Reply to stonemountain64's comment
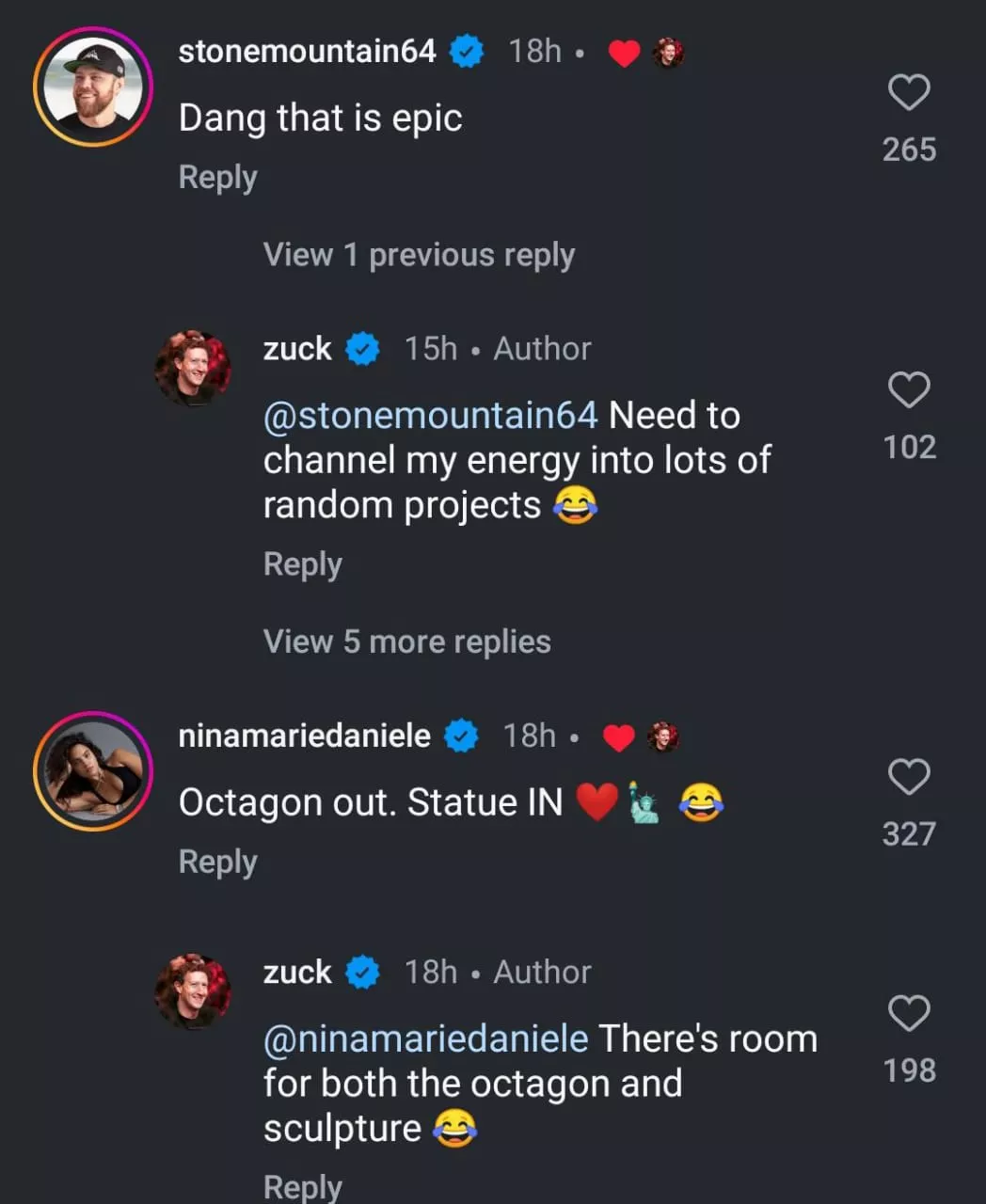986x1204 pixels. [x=217, y=177]
